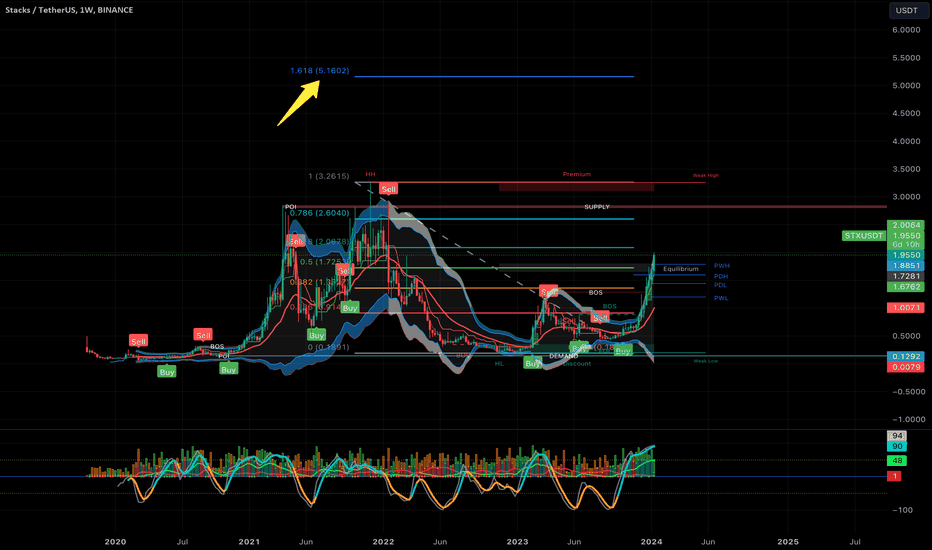Screen dimensions: 932x550
Task: Click 2021 on the time axis
Action: pyautogui.click(x=248, y=542)
